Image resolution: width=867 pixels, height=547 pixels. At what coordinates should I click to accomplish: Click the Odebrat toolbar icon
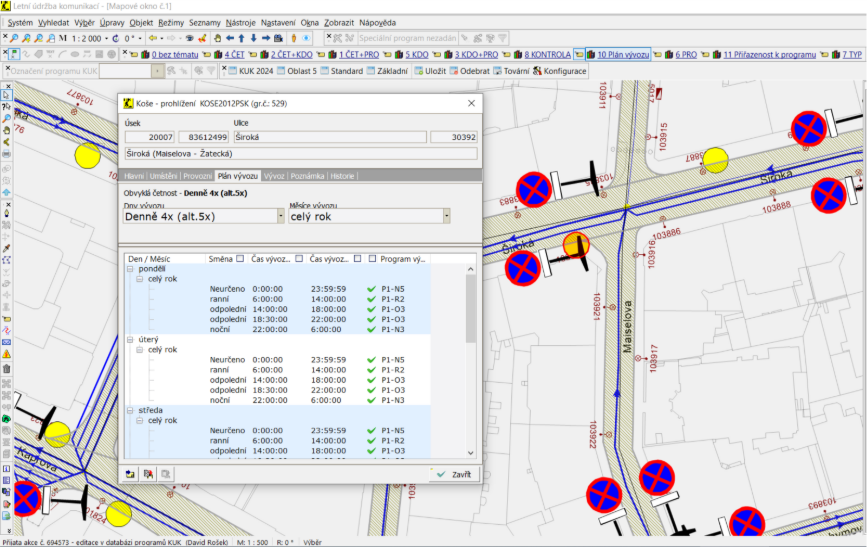pos(469,71)
